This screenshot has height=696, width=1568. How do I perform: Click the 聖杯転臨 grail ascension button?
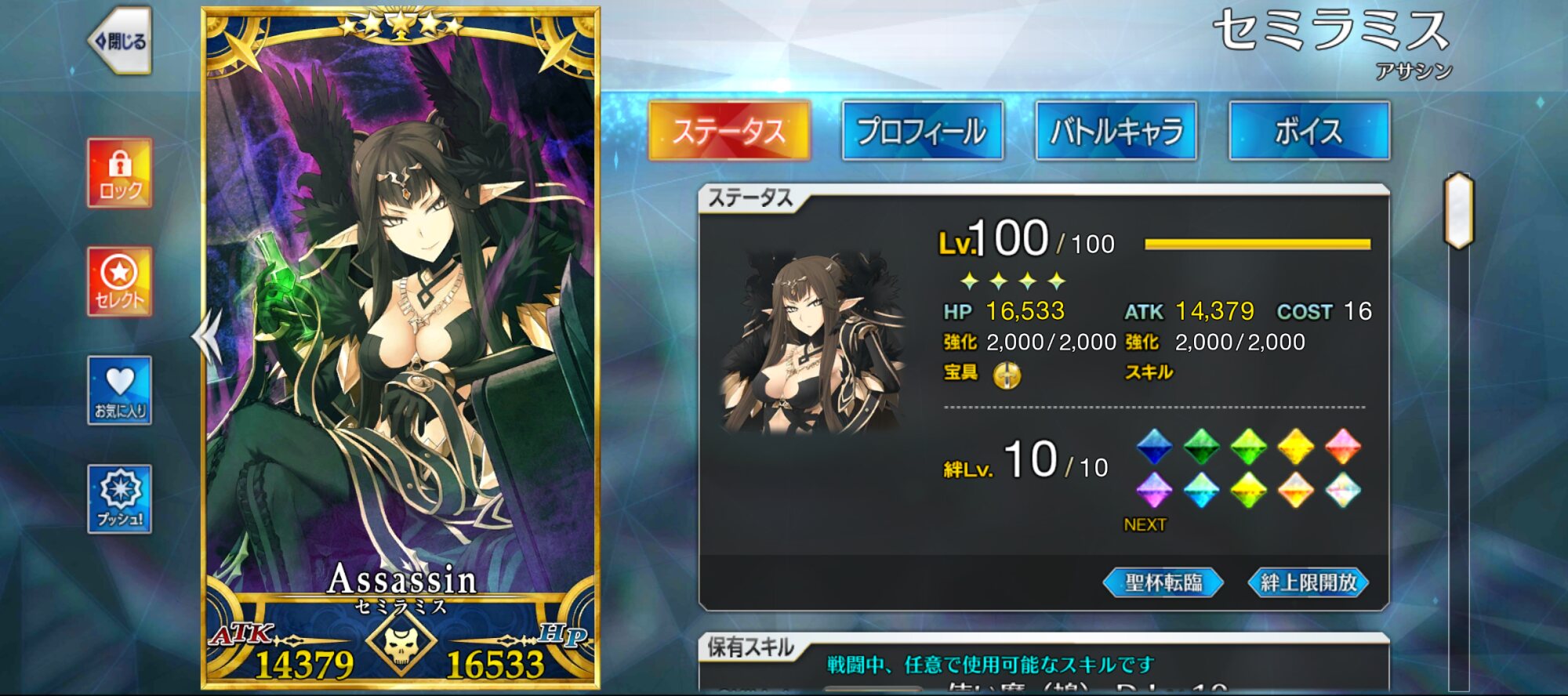1163,582
